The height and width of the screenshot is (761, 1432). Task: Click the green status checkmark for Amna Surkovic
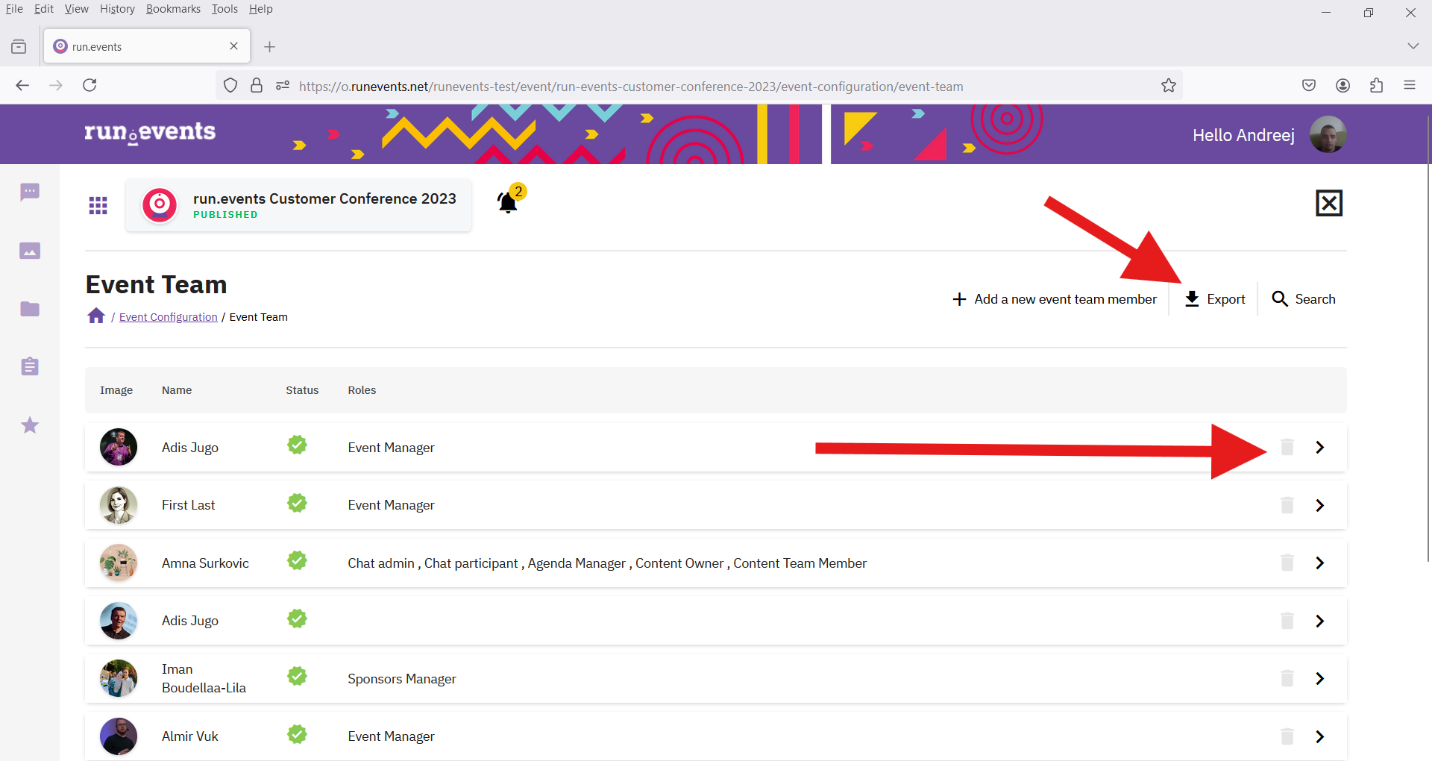tap(297, 561)
